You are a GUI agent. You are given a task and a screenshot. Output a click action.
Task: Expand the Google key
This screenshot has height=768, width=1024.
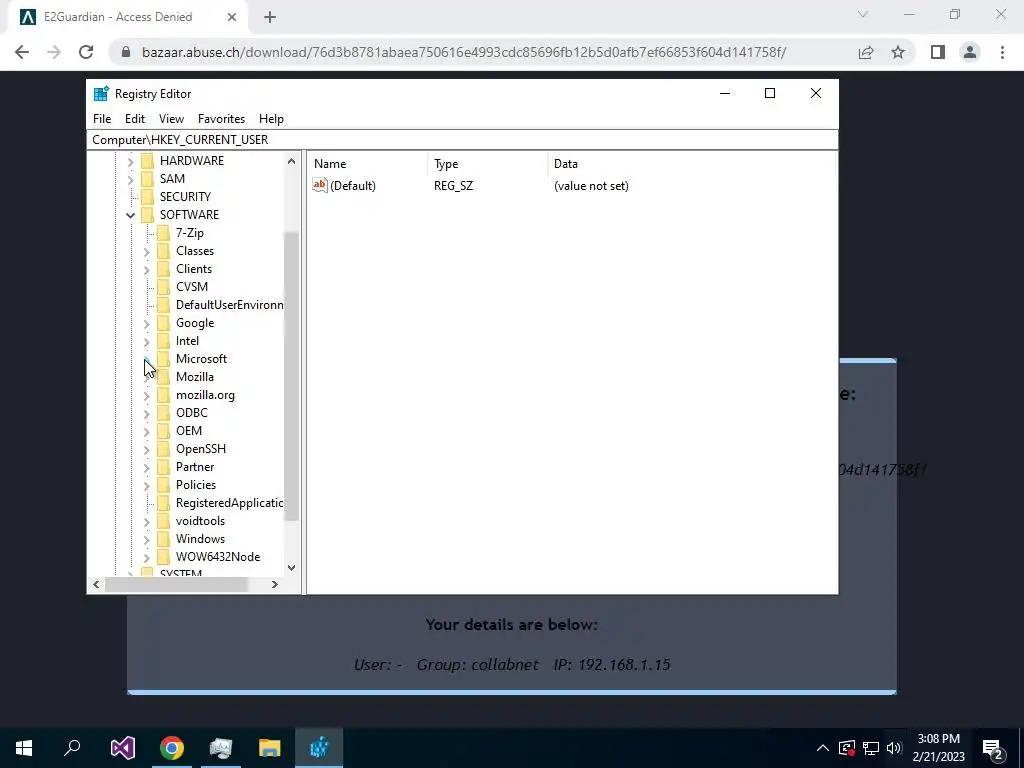[146, 323]
